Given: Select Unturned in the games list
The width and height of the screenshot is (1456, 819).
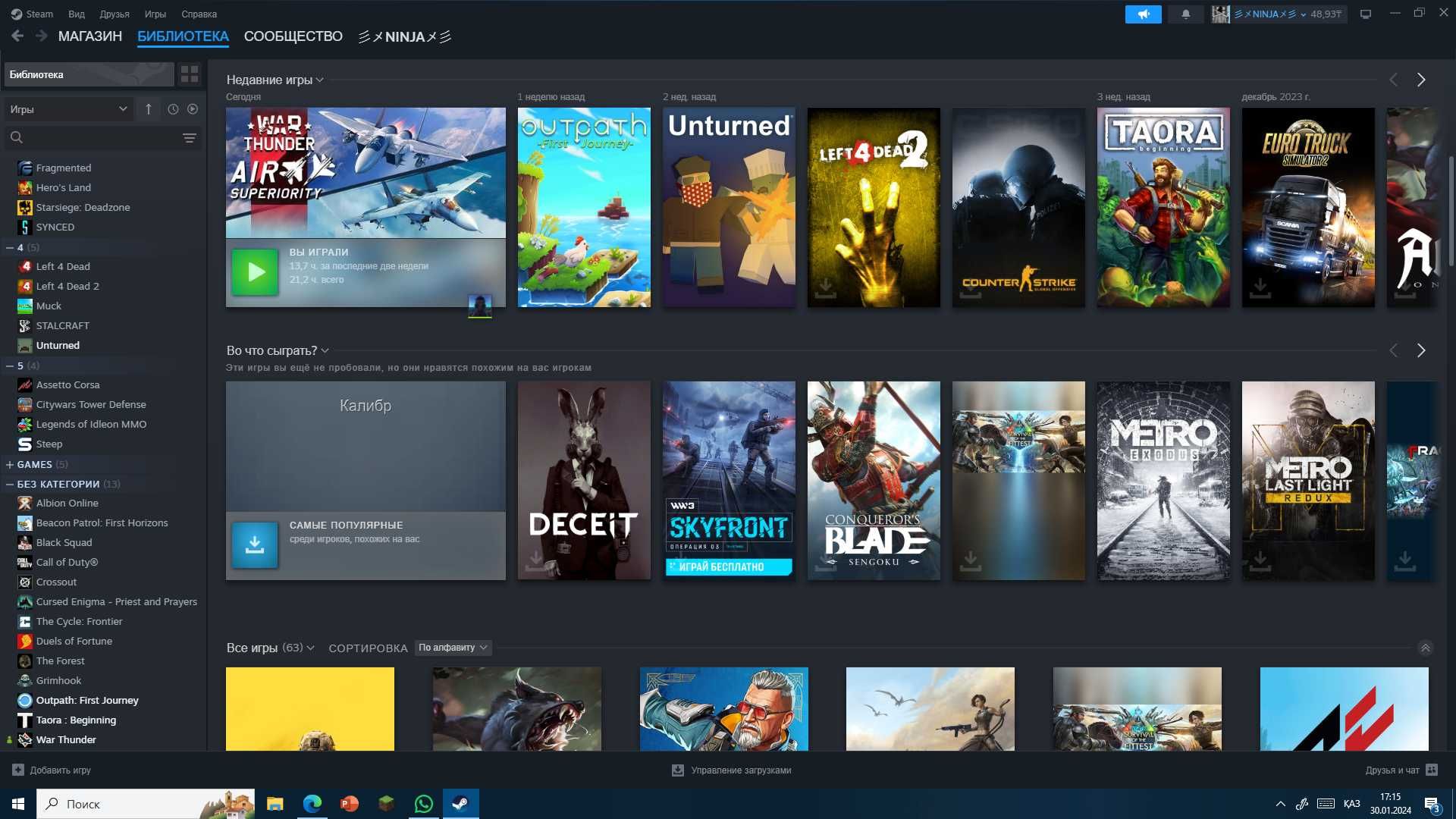Looking at the screenshot, I should click(58, 345).
